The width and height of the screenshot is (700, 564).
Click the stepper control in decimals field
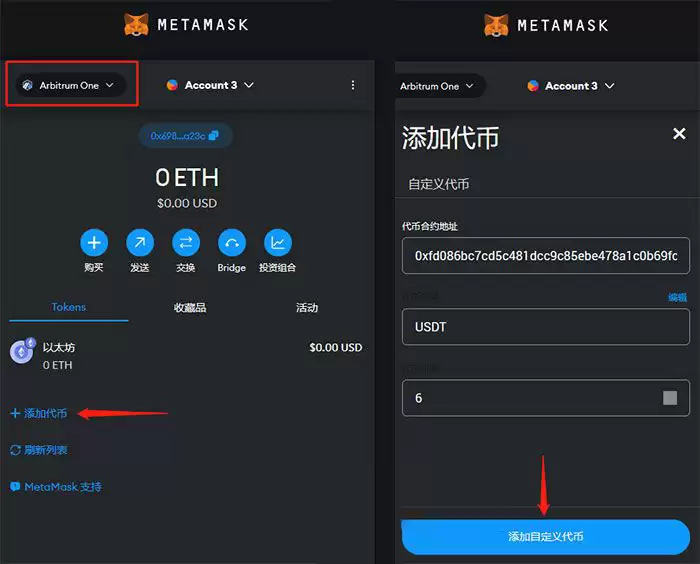pos(670,397)
